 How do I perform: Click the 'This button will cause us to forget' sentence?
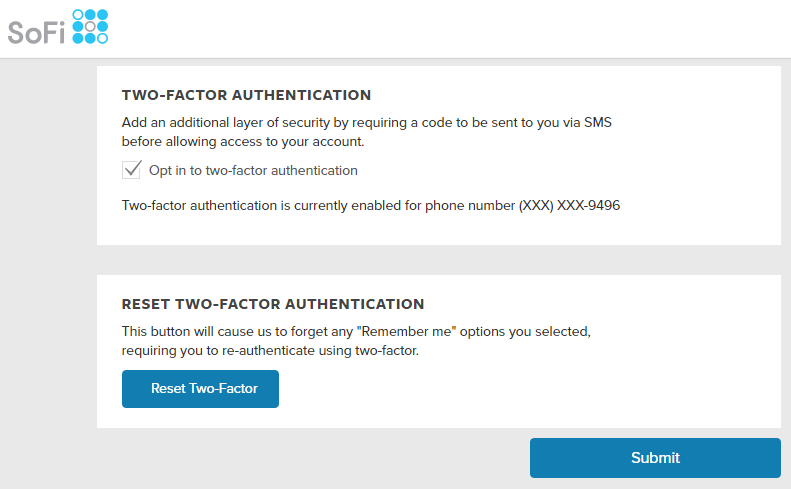(x=356, y=332)
